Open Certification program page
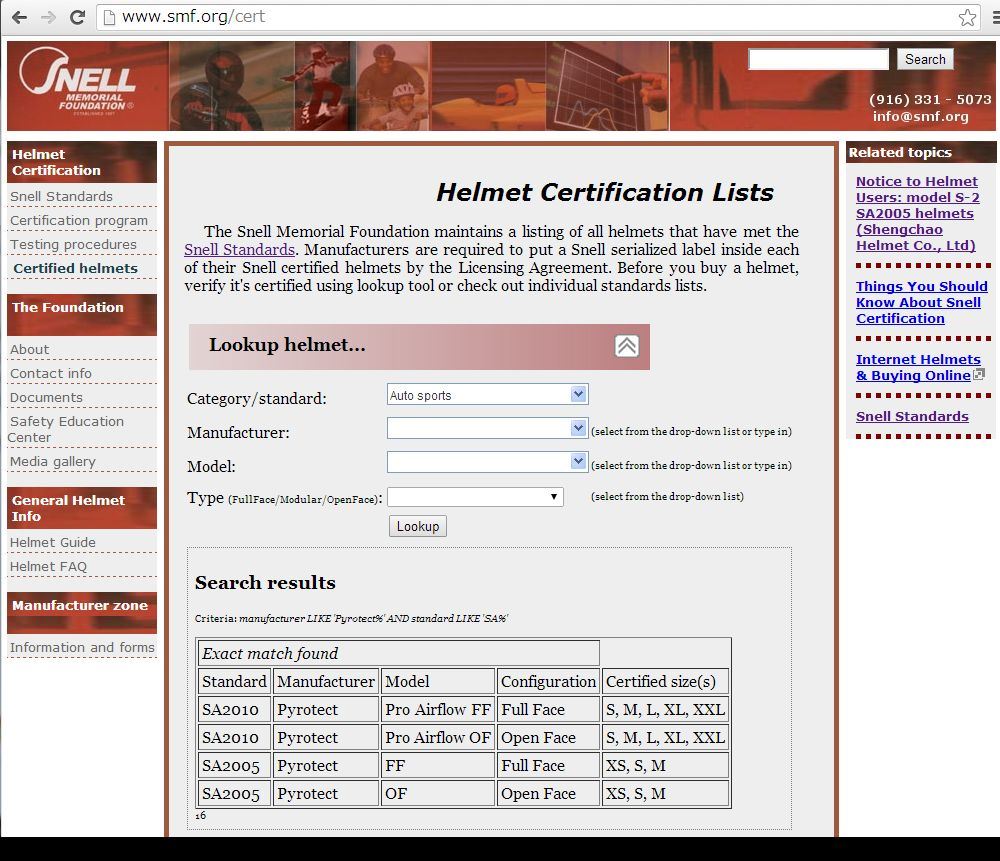 pyautogui.click(x=78, y=221)
